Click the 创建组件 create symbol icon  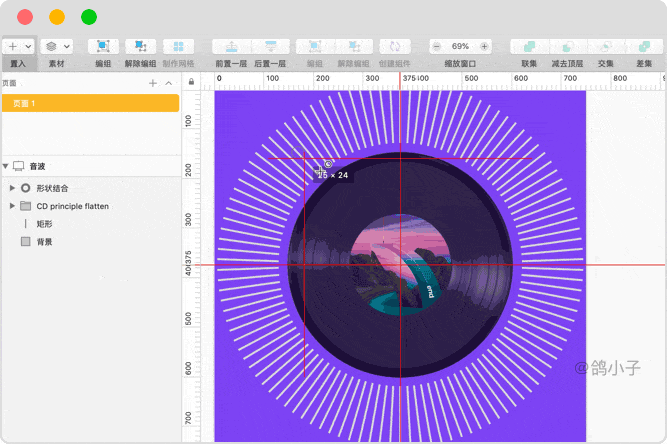(x=395, y=46)
